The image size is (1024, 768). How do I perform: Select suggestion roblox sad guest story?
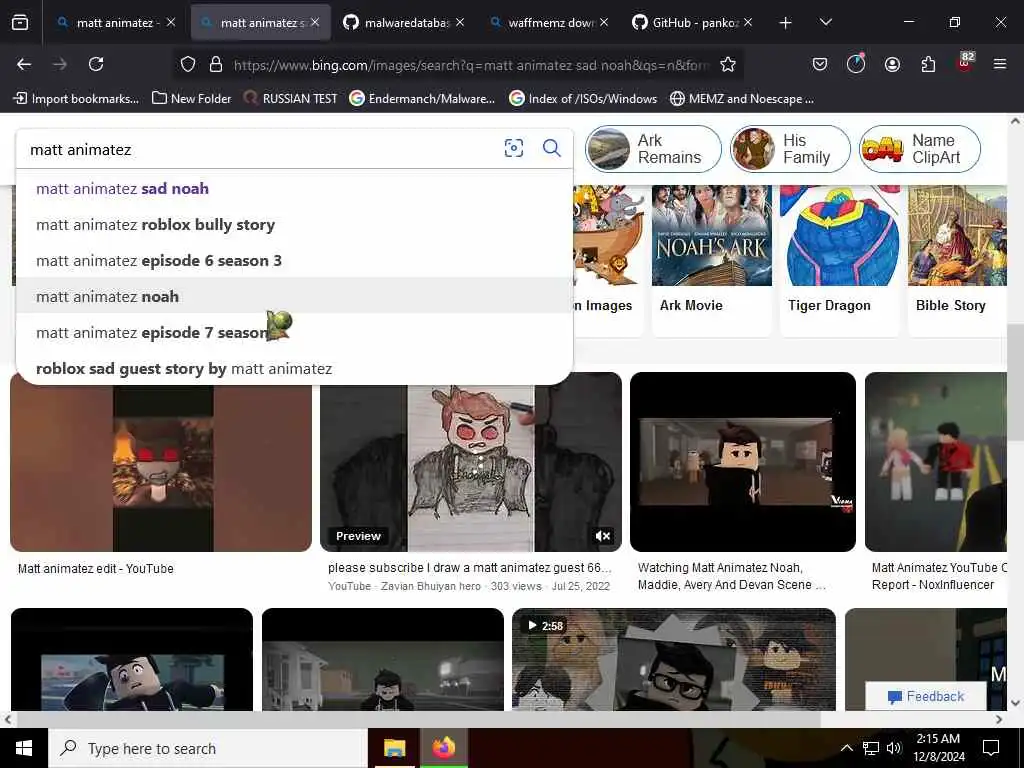(294, 368)
